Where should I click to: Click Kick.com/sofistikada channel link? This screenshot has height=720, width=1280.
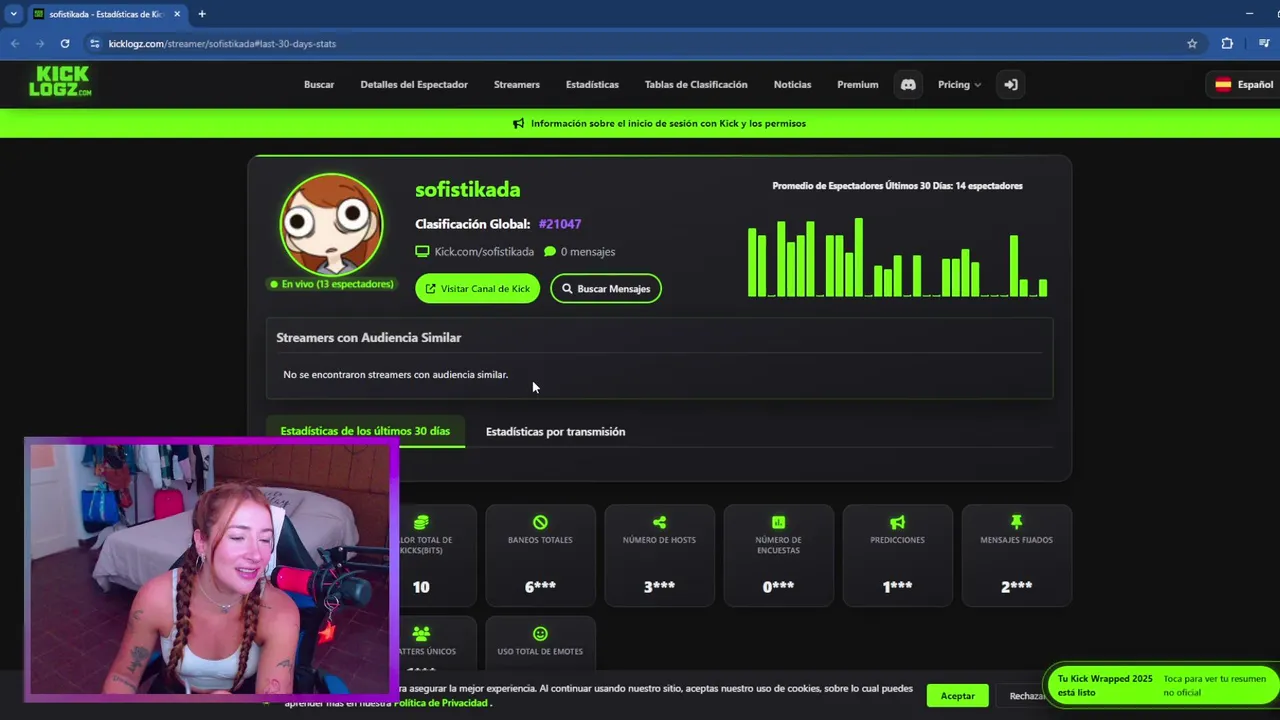(x=484, y=252)
